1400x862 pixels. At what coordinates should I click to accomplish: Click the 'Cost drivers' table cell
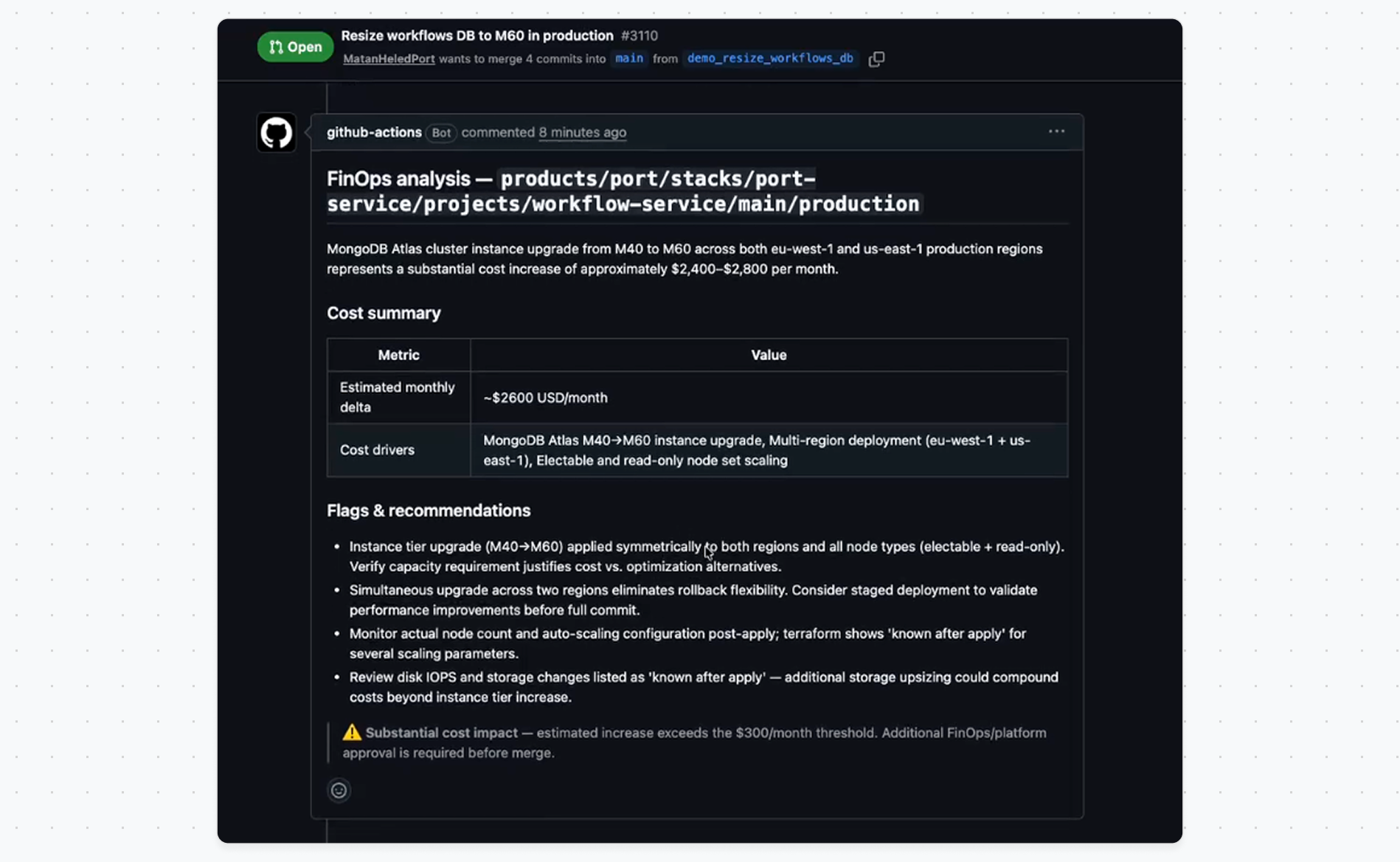tap(399, 450)
